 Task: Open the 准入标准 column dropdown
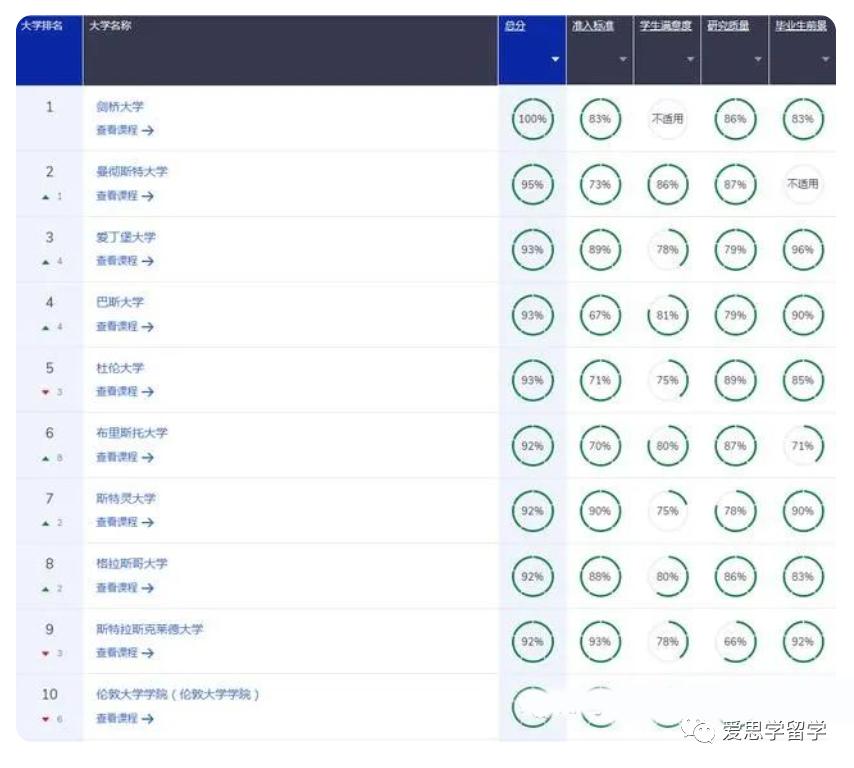coord(623,58)
